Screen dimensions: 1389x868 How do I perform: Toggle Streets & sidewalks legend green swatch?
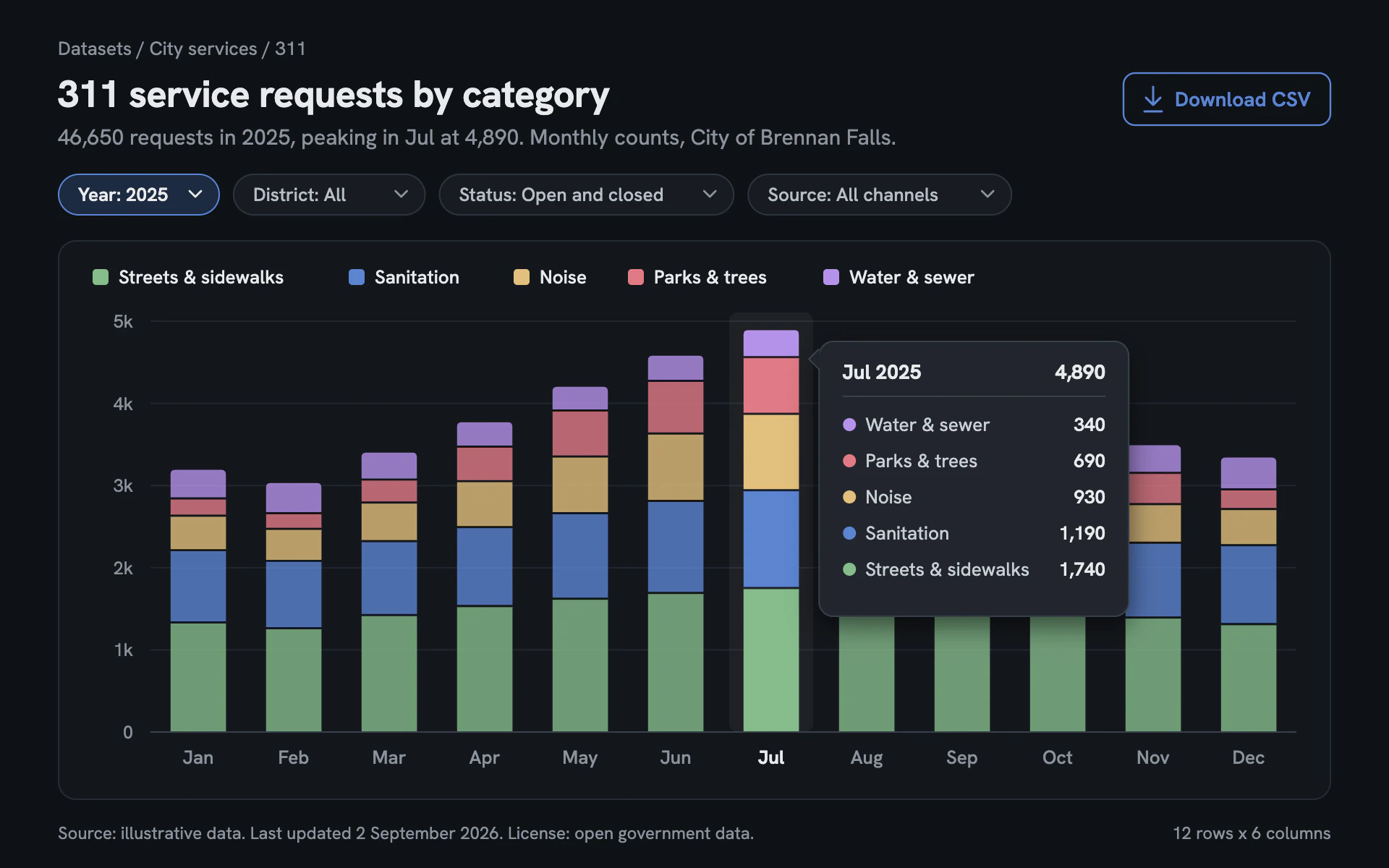[x=101, y=277]
